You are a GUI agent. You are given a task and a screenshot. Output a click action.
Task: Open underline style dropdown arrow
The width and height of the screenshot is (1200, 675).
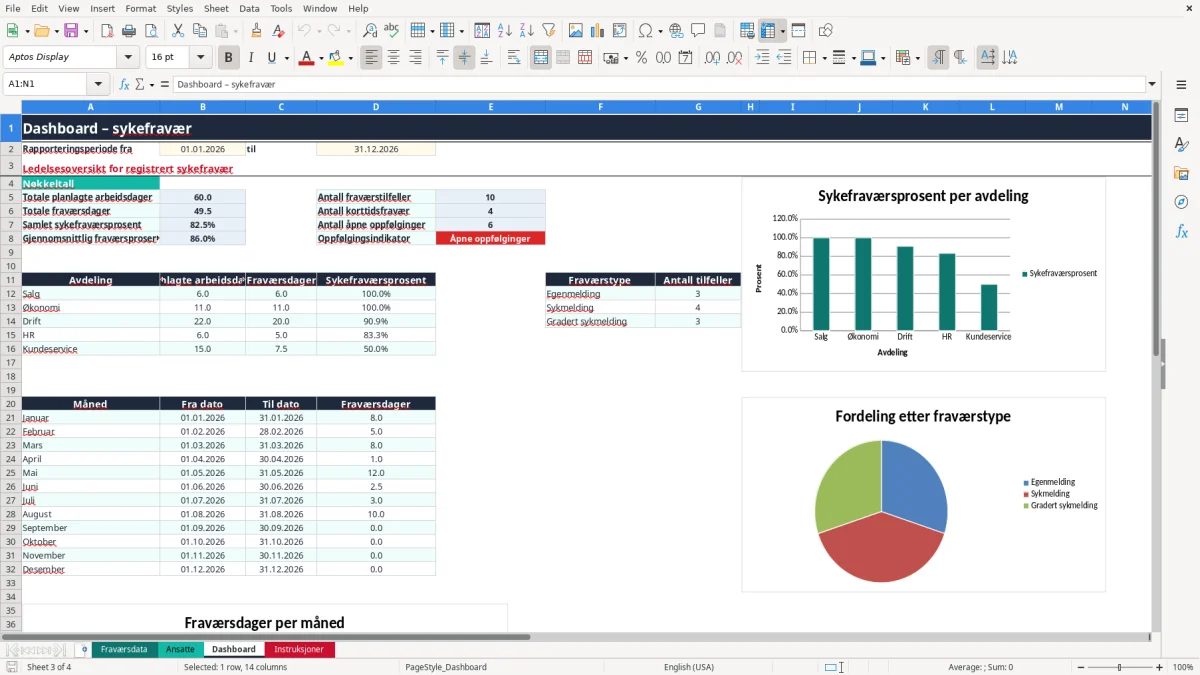[x=285, y=58]
